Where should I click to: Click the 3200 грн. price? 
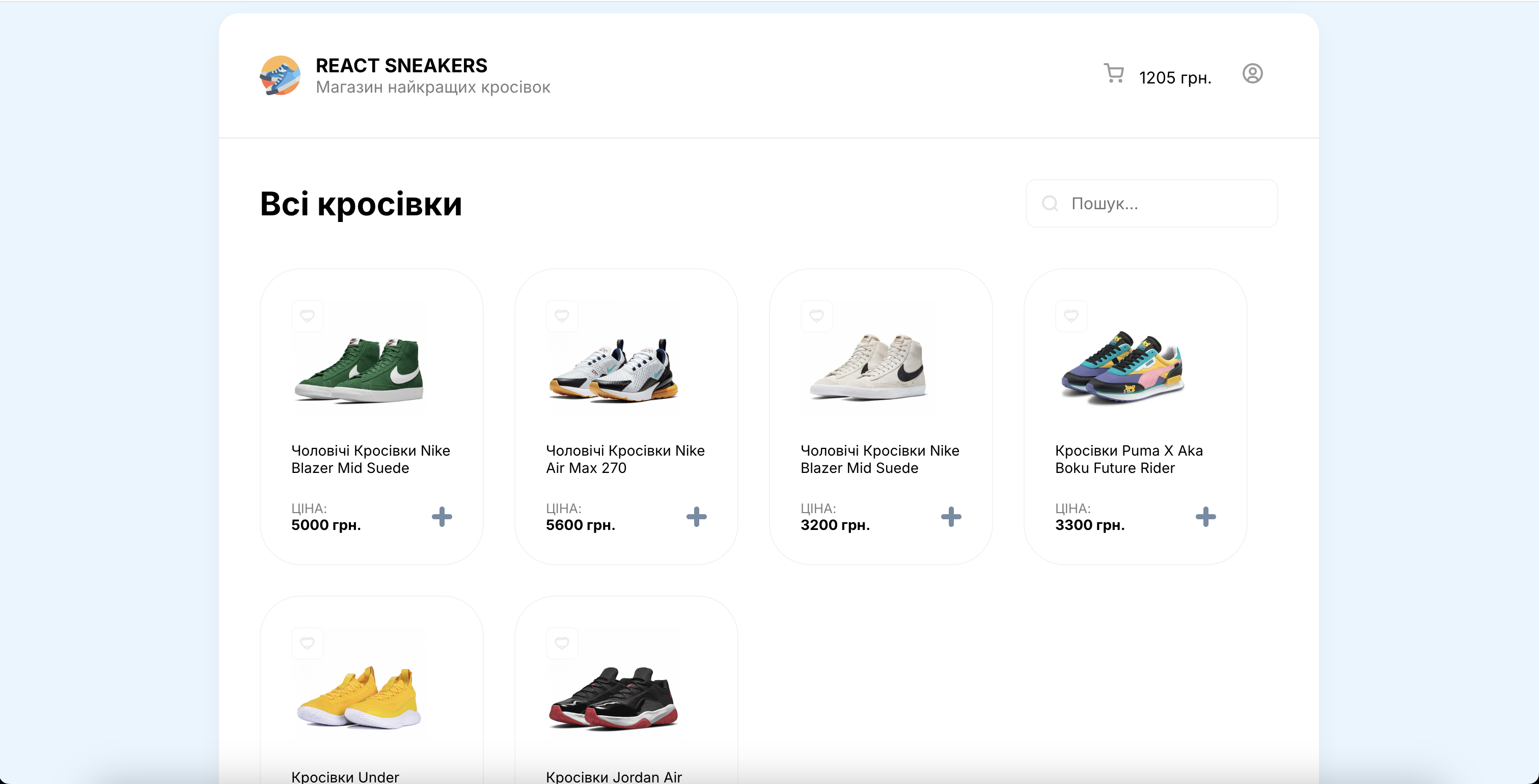pyautogui.click(x=835, y=525)
